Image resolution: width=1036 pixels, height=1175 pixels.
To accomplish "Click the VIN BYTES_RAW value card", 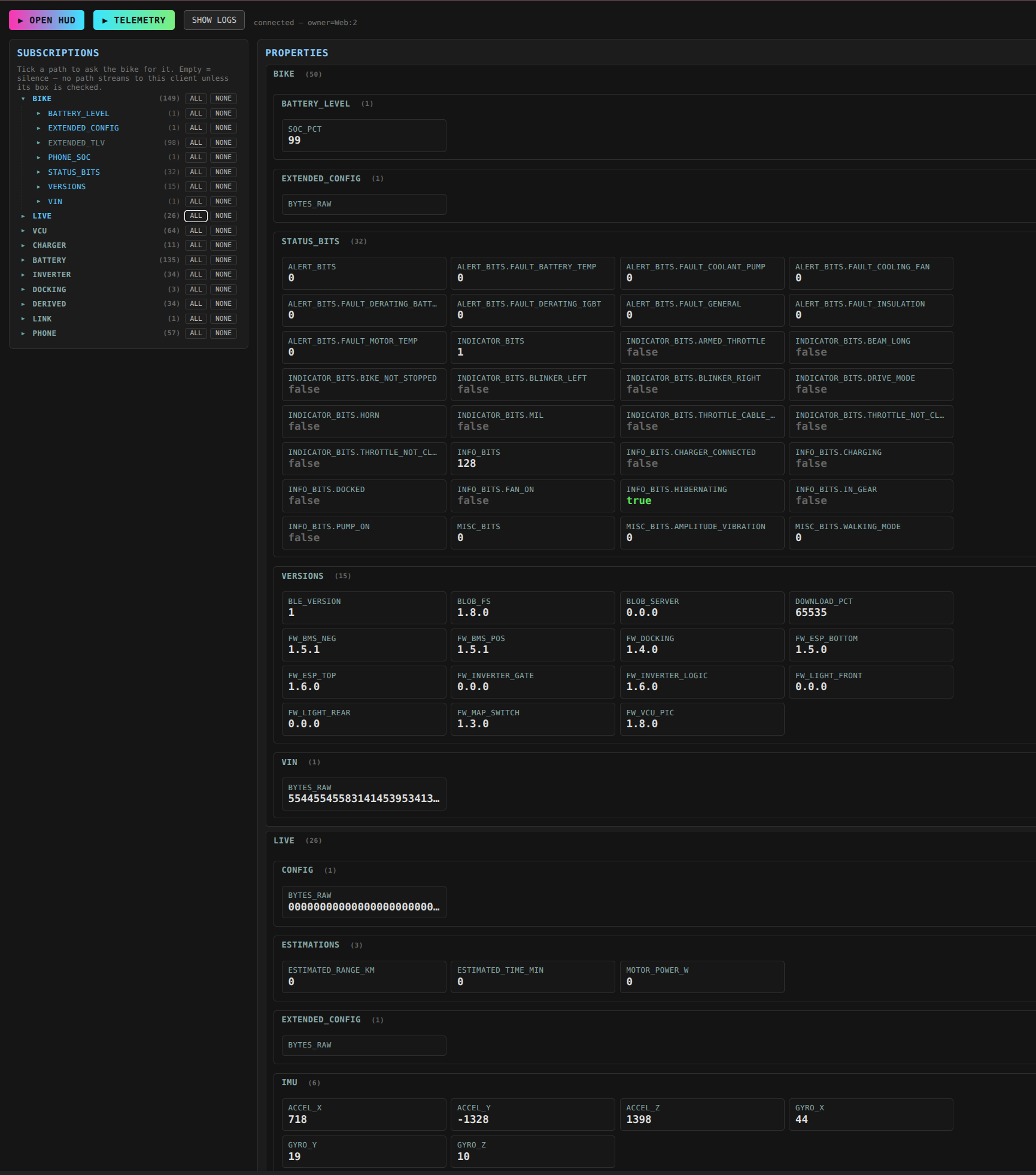I will click(x=364, y=794).
